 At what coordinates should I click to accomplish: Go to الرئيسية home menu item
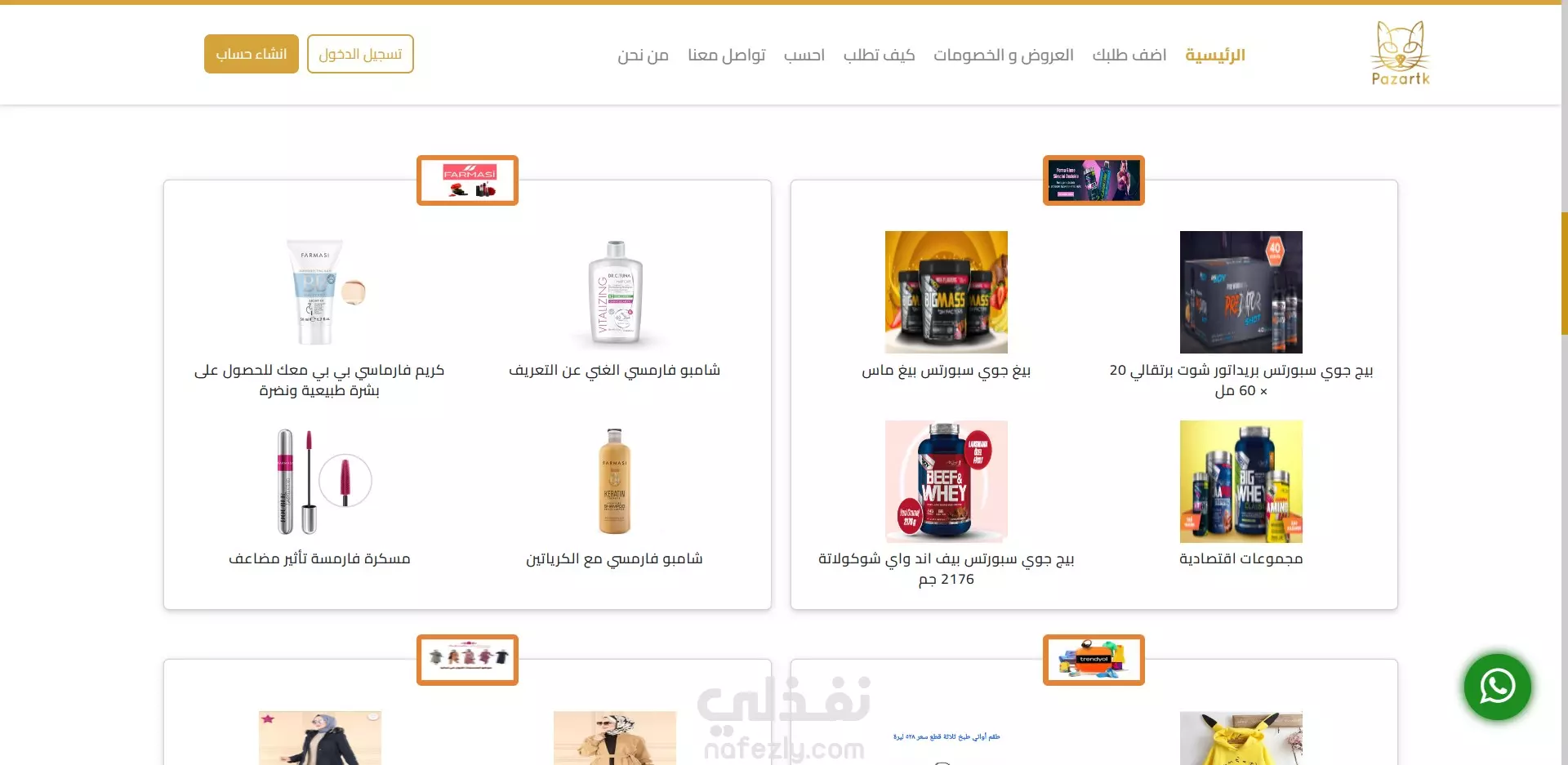click(x=1215, y=55)
